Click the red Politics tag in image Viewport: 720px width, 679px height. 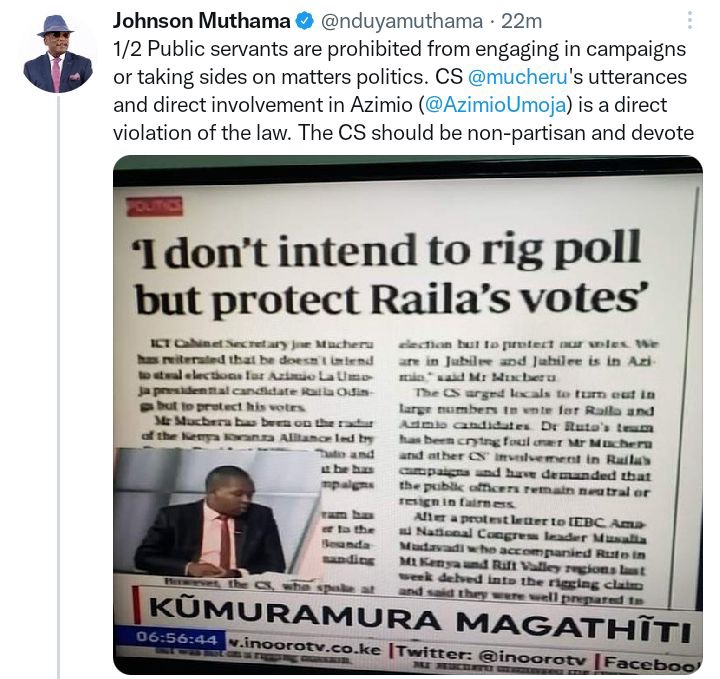pos(154,207)
